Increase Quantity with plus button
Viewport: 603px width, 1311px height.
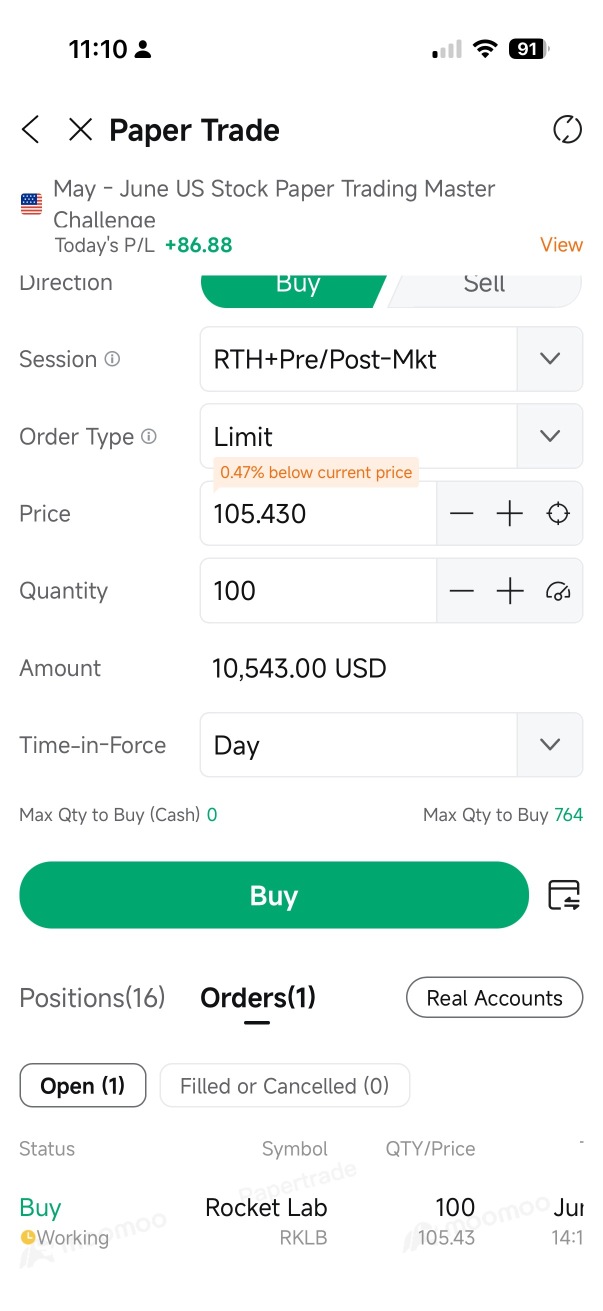coord(510,591)
